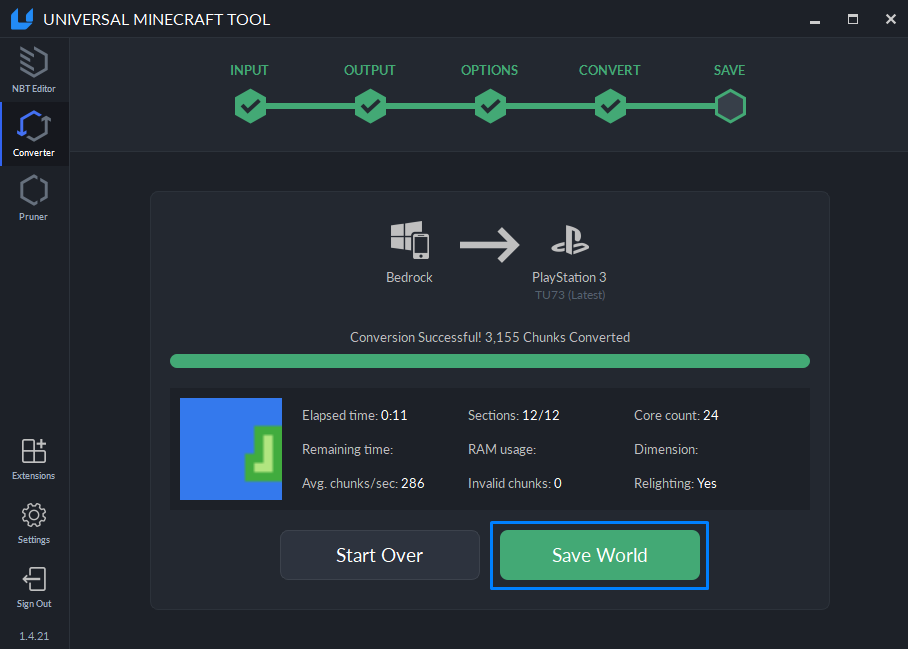Screen dimensions: 908x649
Task: Open the NBT Editor tool
Action: tap(34, 70)
